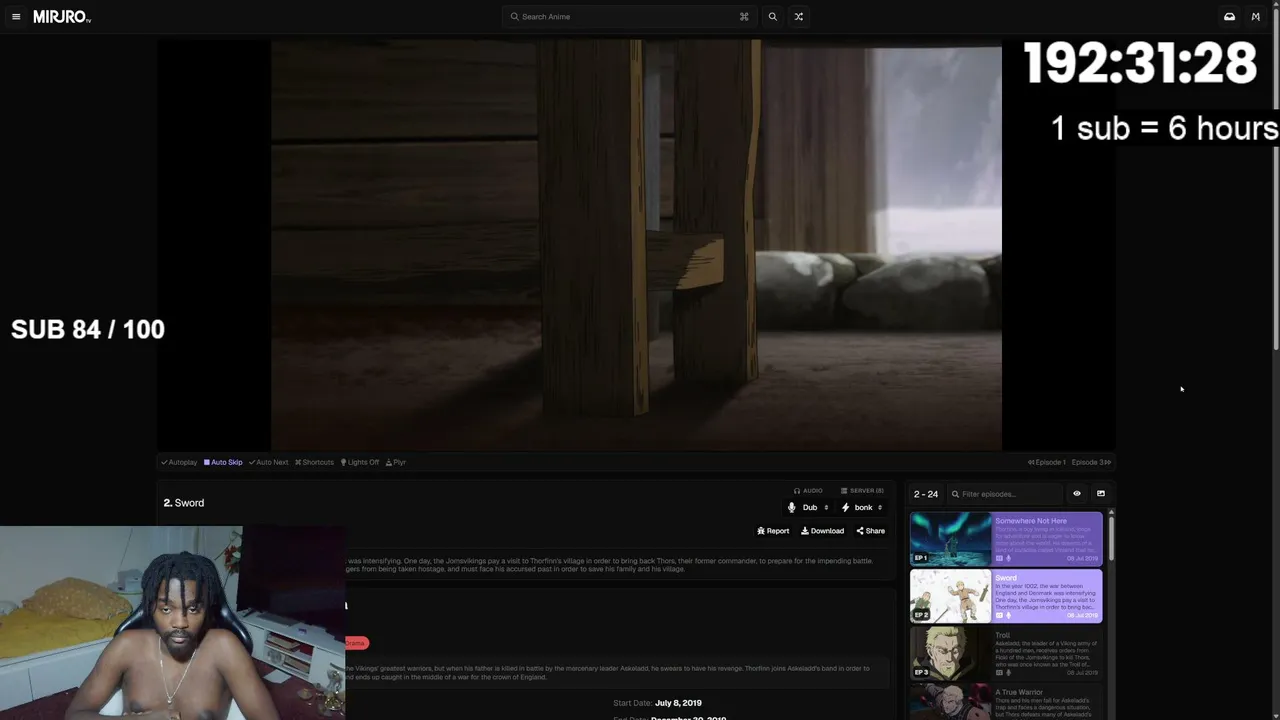Share this episode
1280x720 pixels.
[870, 531]
